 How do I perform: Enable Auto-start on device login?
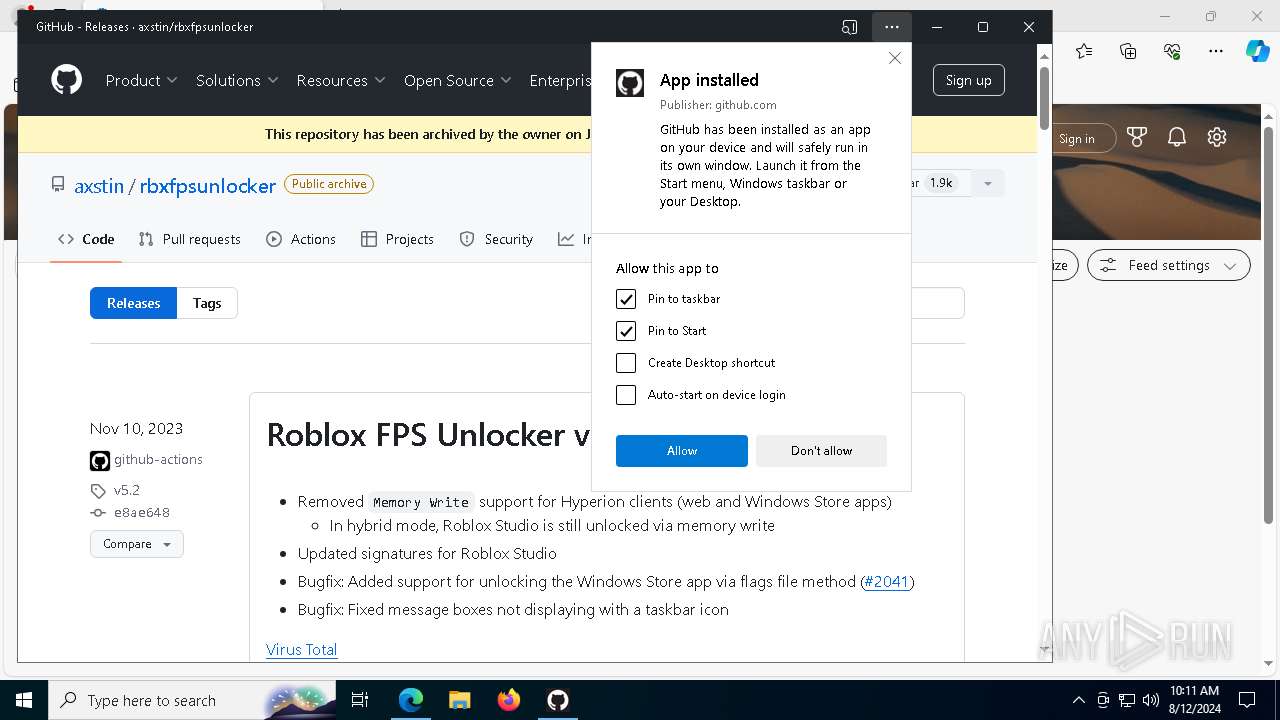click(x=626, y=395)
